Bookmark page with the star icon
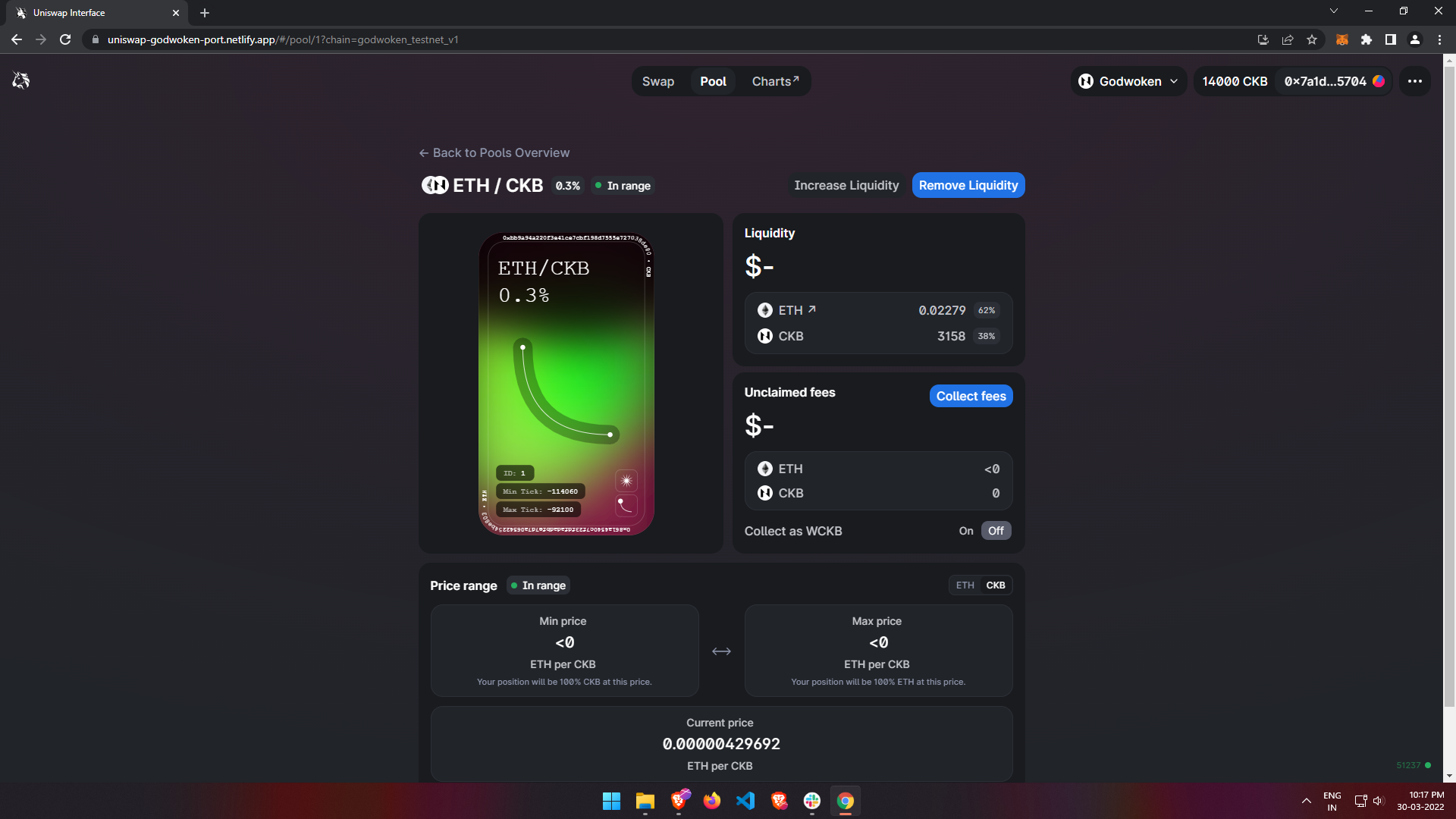The image size is (1456, 819). coord(1312,39)
